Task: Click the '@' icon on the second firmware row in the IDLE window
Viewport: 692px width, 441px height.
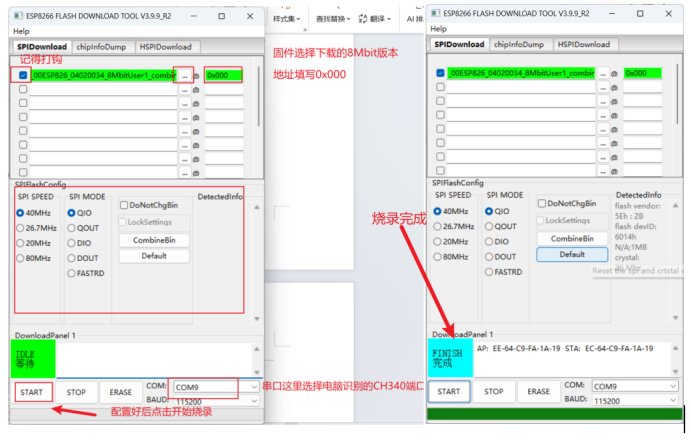Action: (196, 90)
